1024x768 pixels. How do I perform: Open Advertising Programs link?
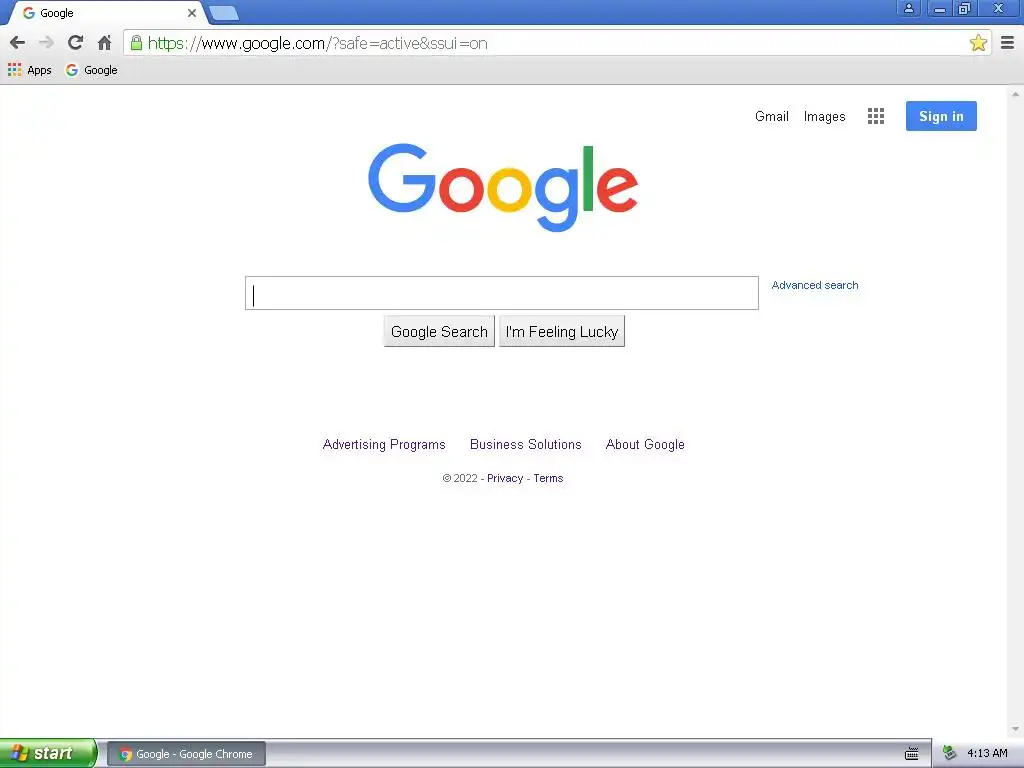(x=384, y=445)
